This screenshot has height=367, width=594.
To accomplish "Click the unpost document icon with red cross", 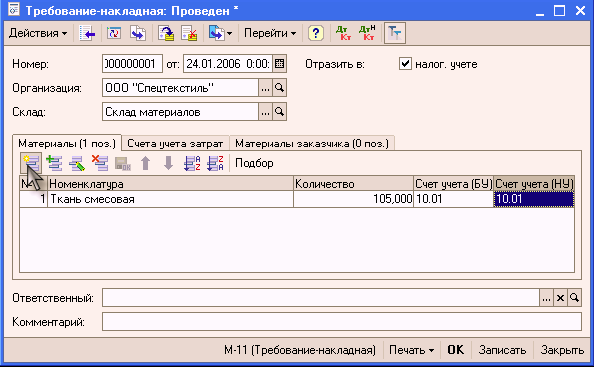I will pyautogui.click(x=189, y=33).
